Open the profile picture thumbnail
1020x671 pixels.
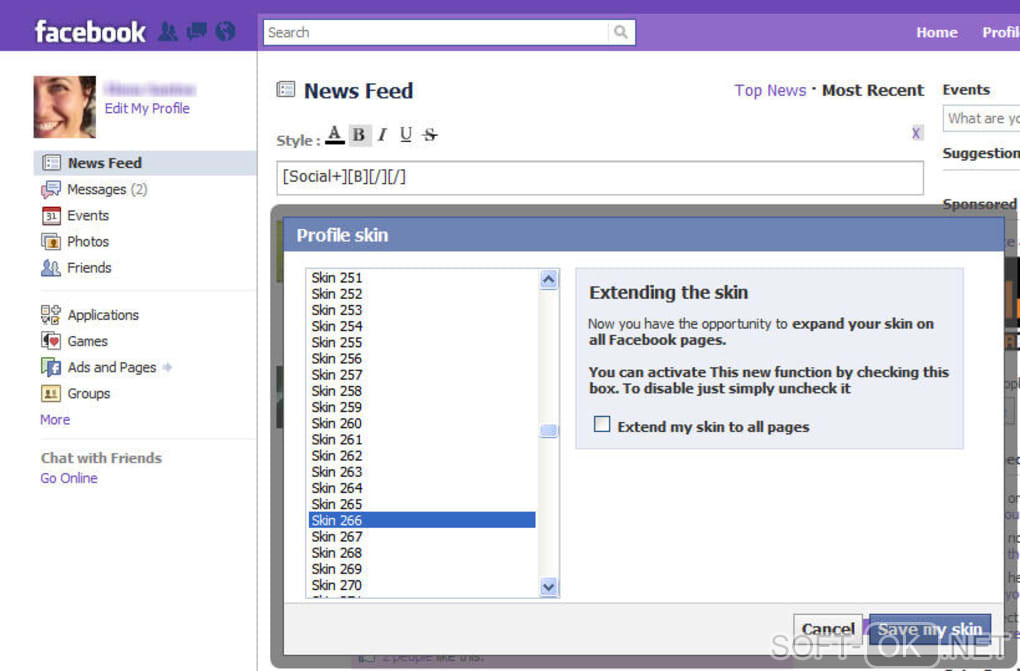pos(64,107)
